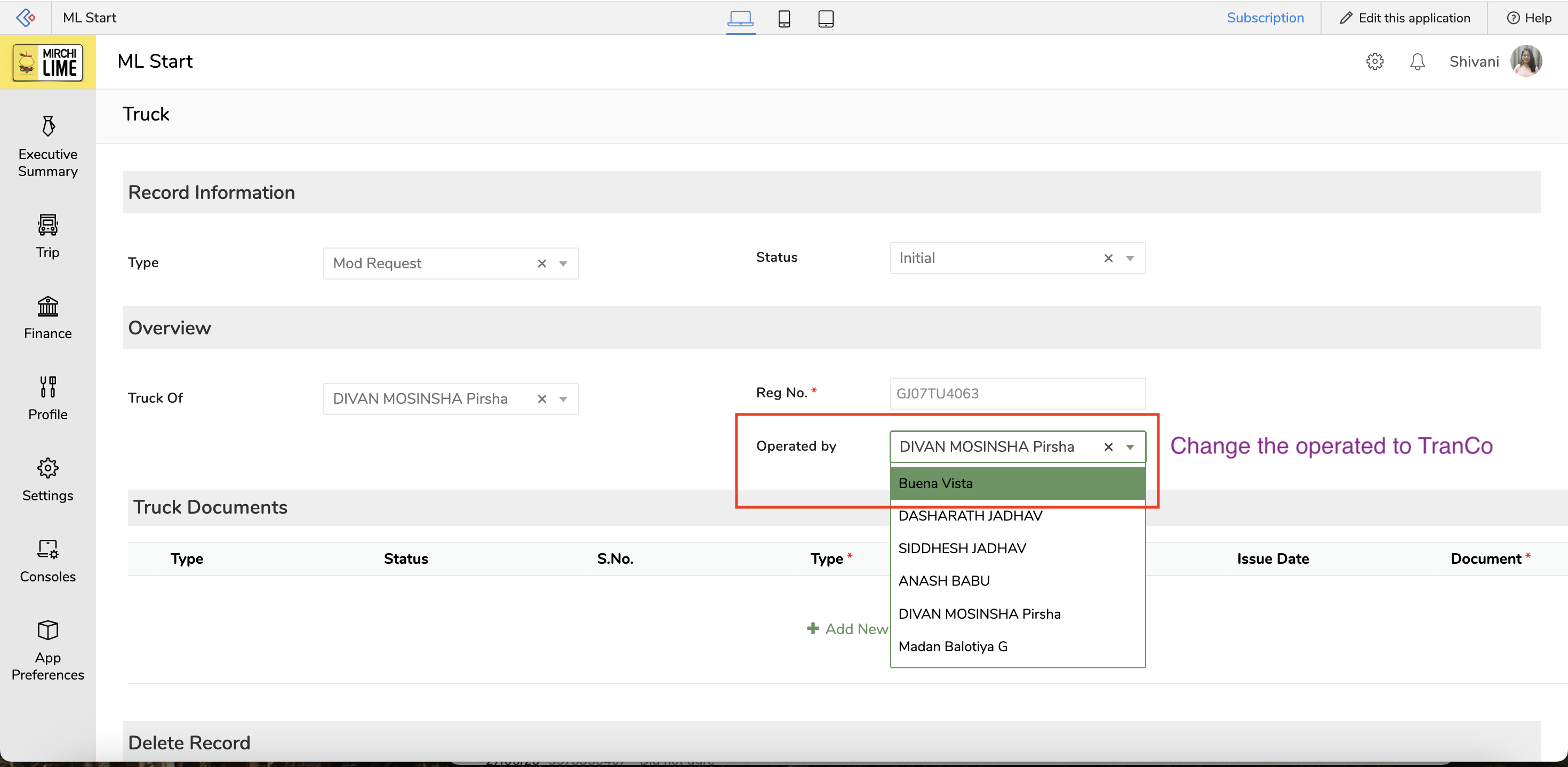The height and width of the screenshot is (767, 1568).
Task: Open the Consoles sidebar icon
Action: coord(48,549)
